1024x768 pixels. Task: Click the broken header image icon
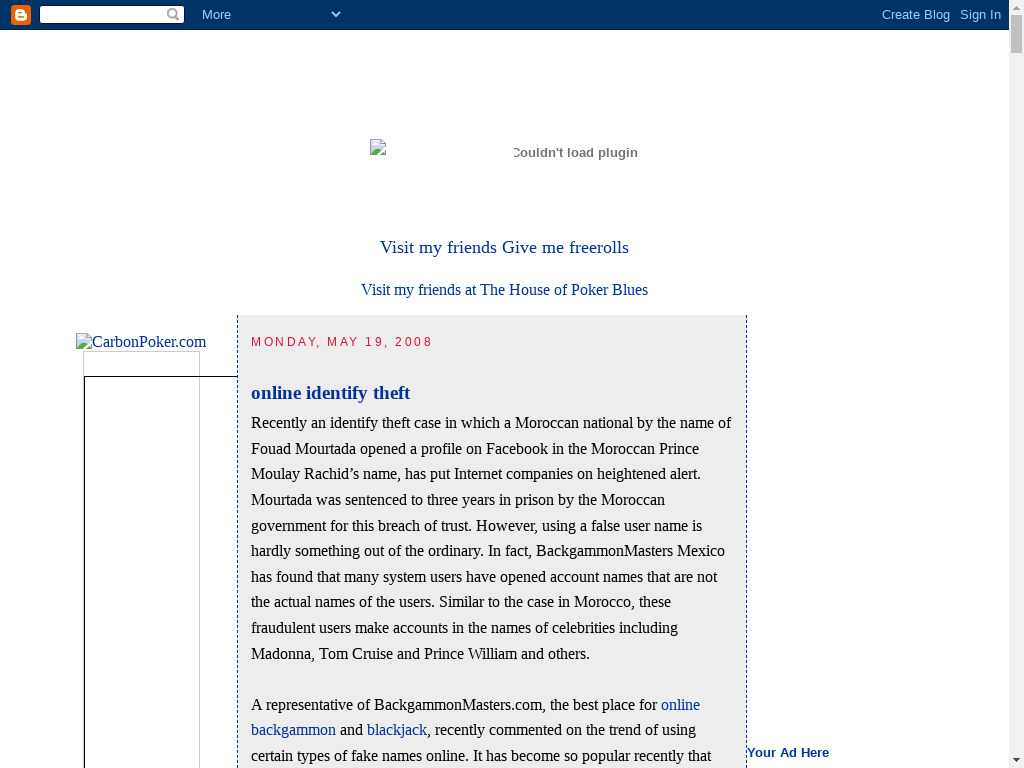(377, 148)
